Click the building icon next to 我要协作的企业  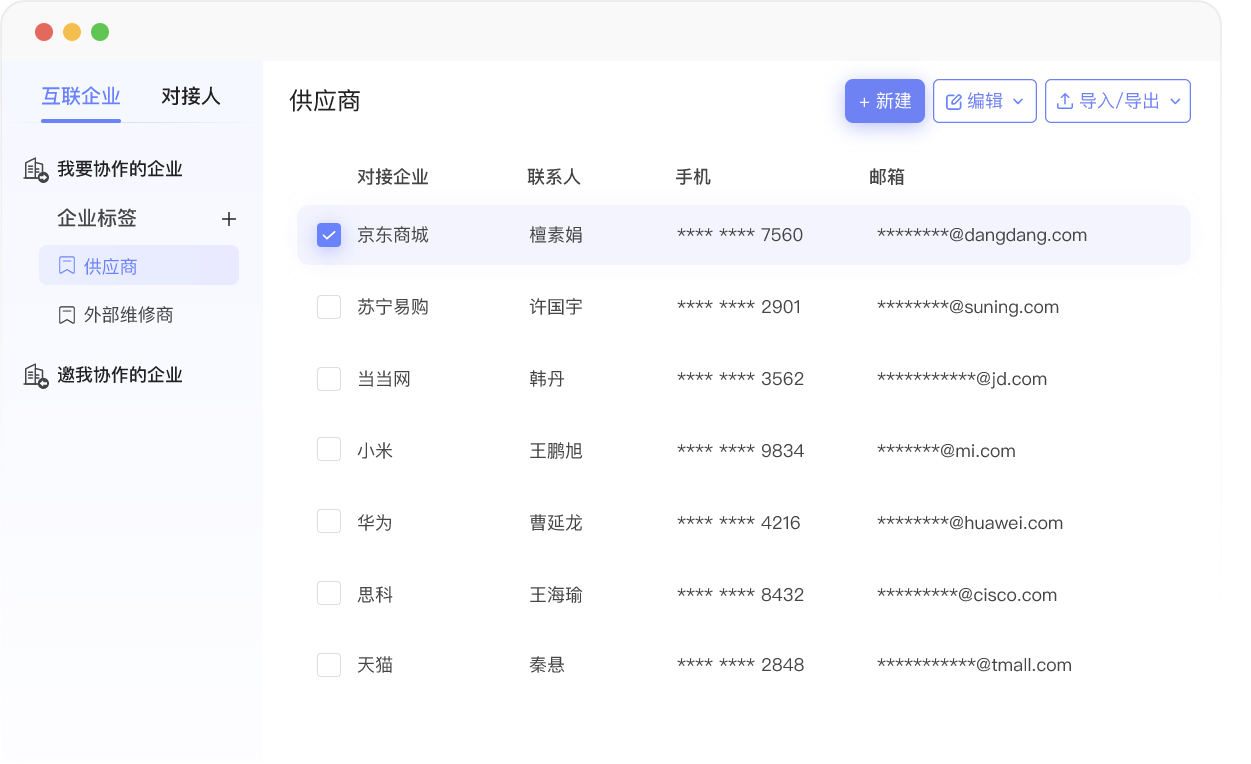point(36,170)
